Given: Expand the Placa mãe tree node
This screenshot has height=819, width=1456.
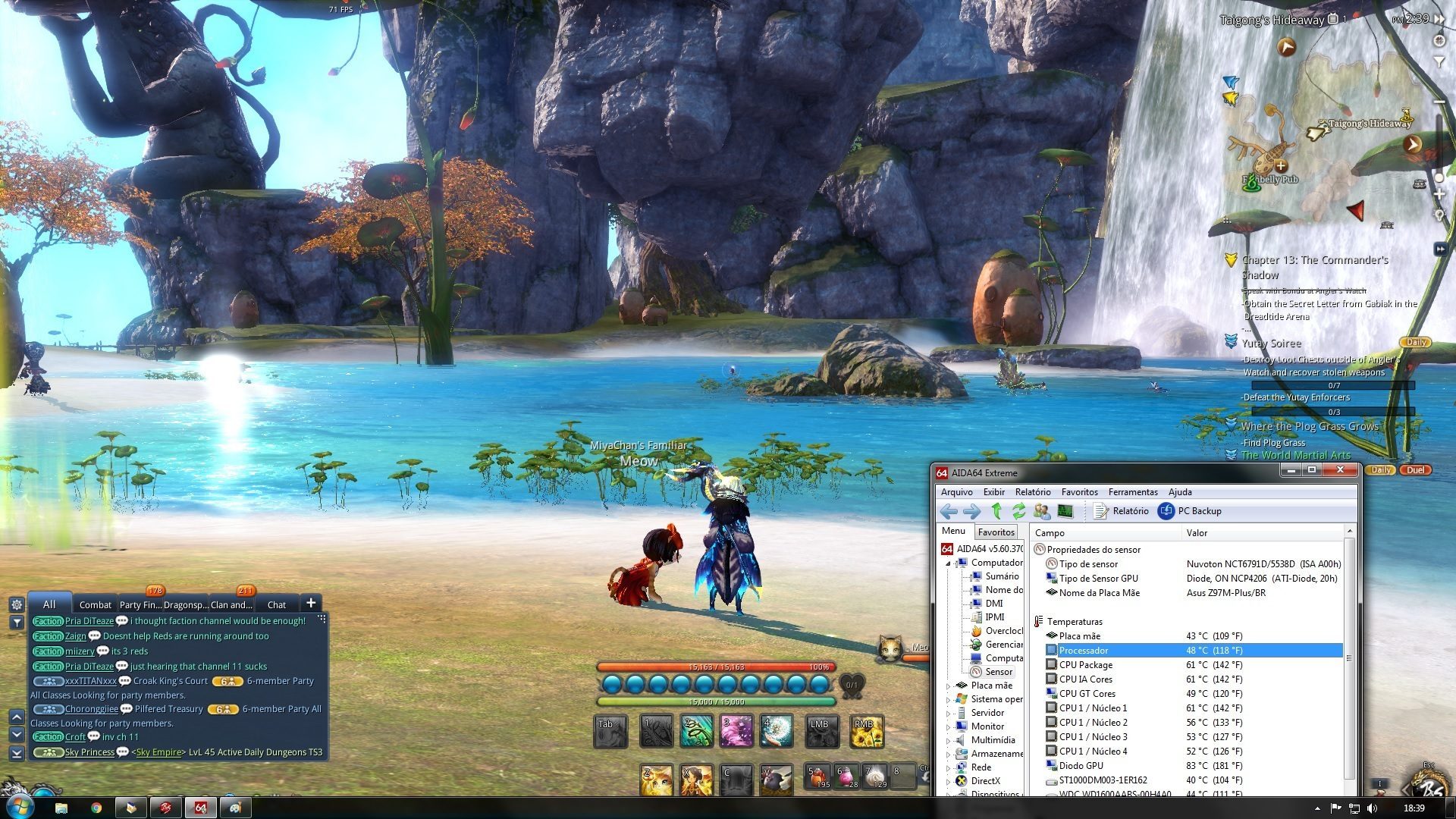Looking at the screenshot, I should (x=948, y=686).
